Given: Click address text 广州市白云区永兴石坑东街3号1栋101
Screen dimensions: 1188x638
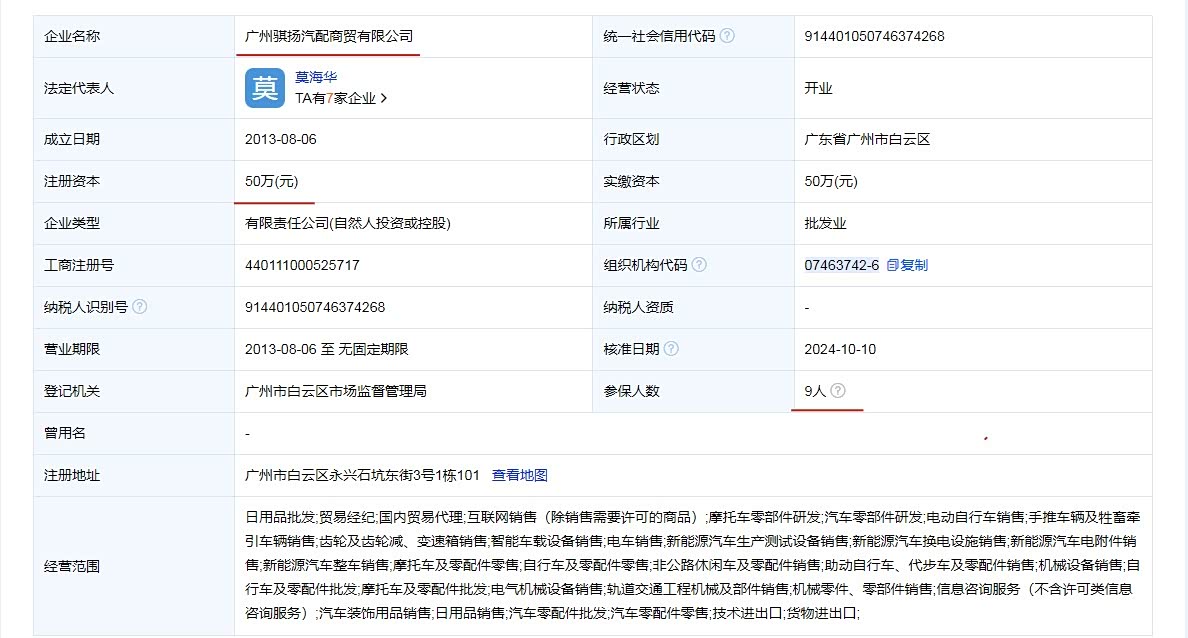Looking at the screenshot, I should click(362, 475).
